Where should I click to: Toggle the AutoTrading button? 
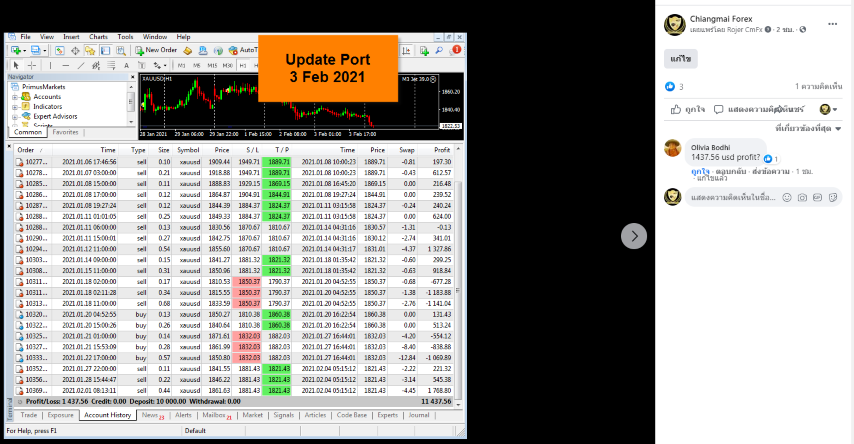[x=243, y=50]
